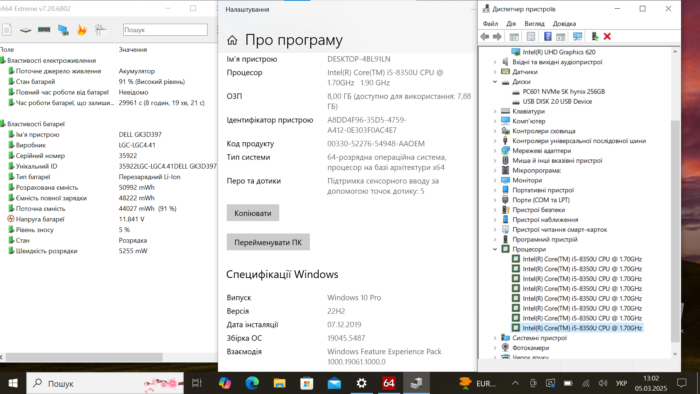Click the flame stability test icon in AIDA64
Image resolution: width=700 pixels, height=394 pixels.
click(82, 30)
